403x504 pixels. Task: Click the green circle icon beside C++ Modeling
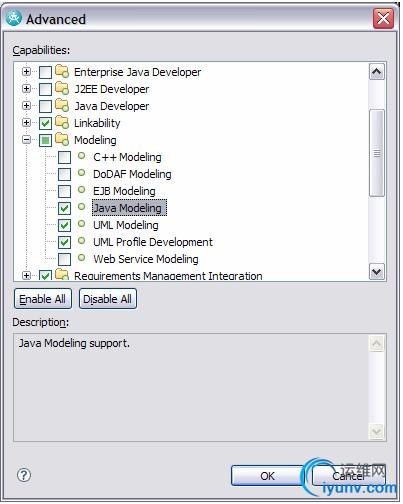click(81, 156)
